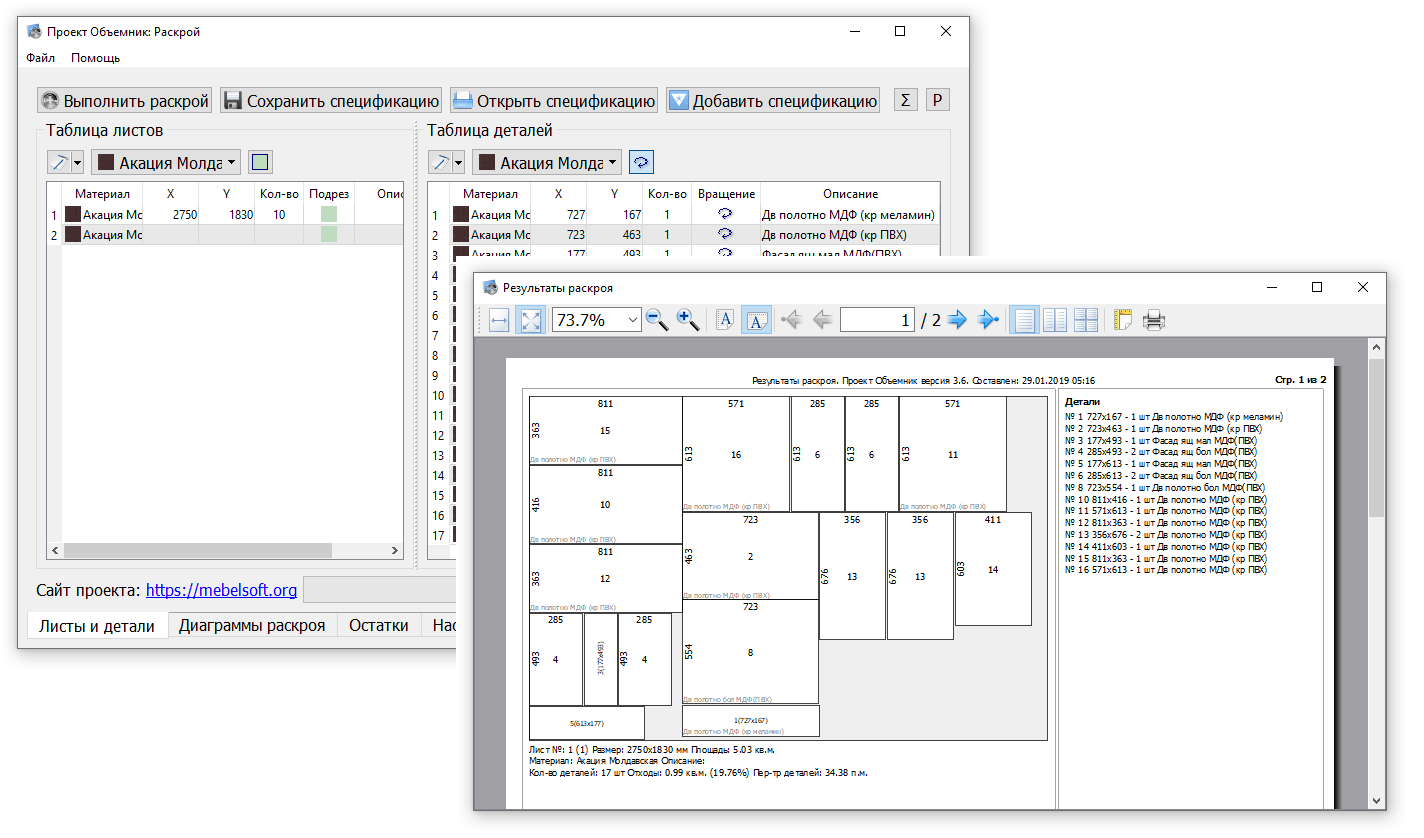This screenshot has height=838, width=1424.
Task: Switch to the Диаграммы раскроя tab
Action: (252, 626)
